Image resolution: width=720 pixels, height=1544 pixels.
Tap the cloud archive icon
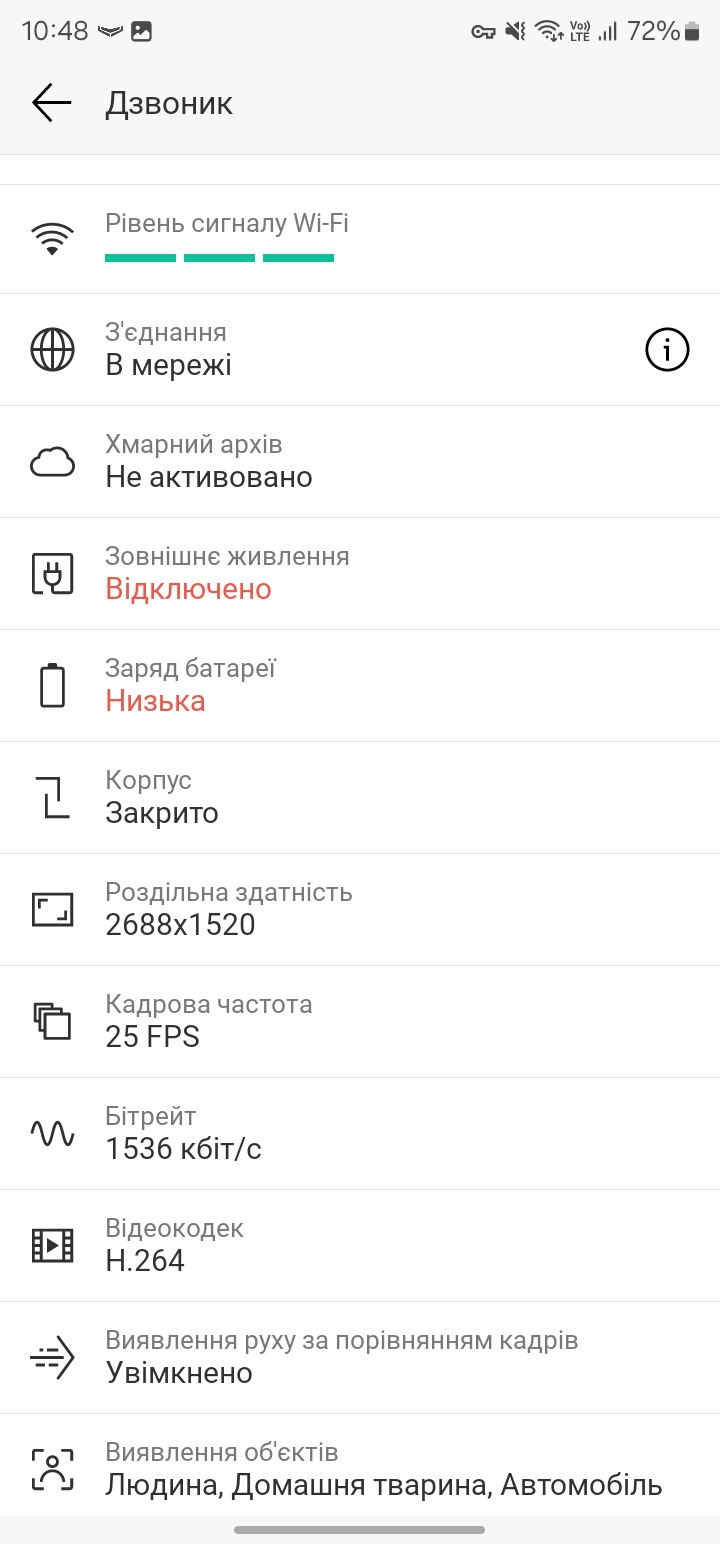[x=53, y=462]
